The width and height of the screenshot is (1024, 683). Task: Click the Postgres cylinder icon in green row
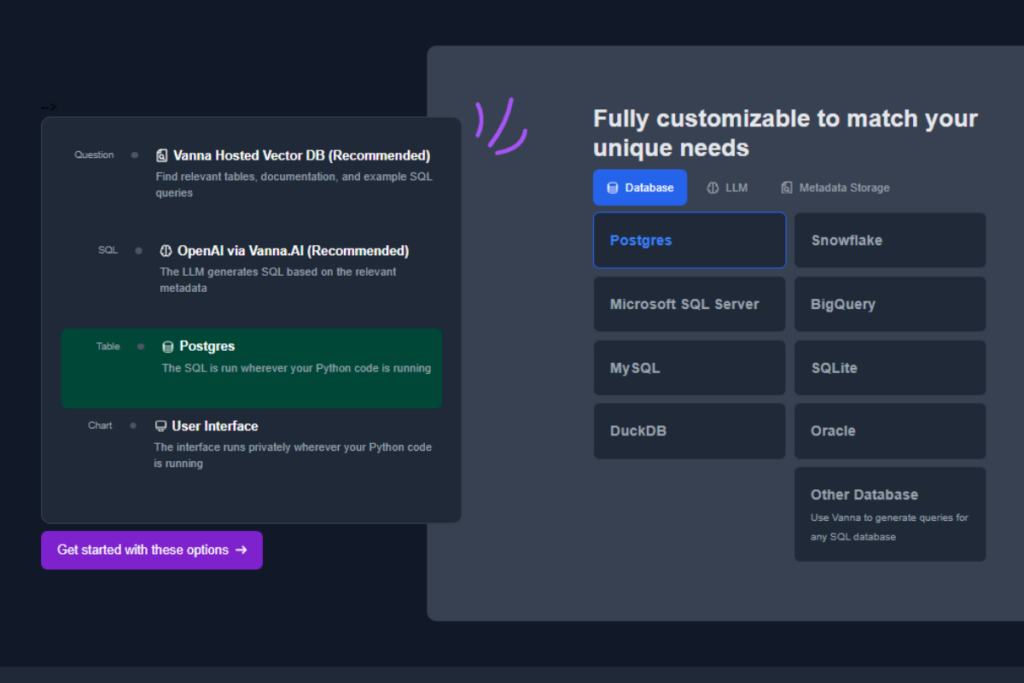pyautogui.click(x=168, y=347)
